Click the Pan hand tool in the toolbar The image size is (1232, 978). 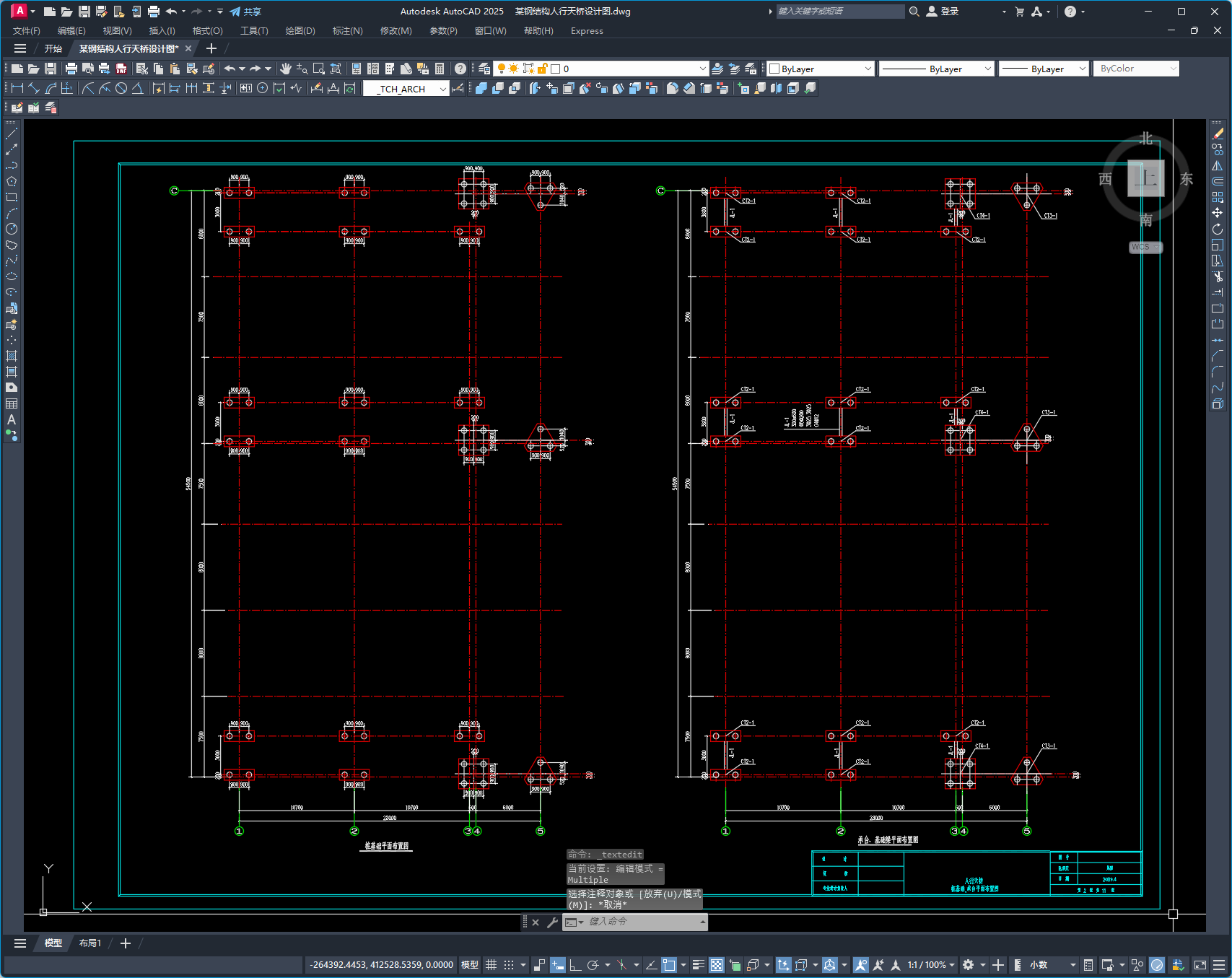[x=286, y=69]
